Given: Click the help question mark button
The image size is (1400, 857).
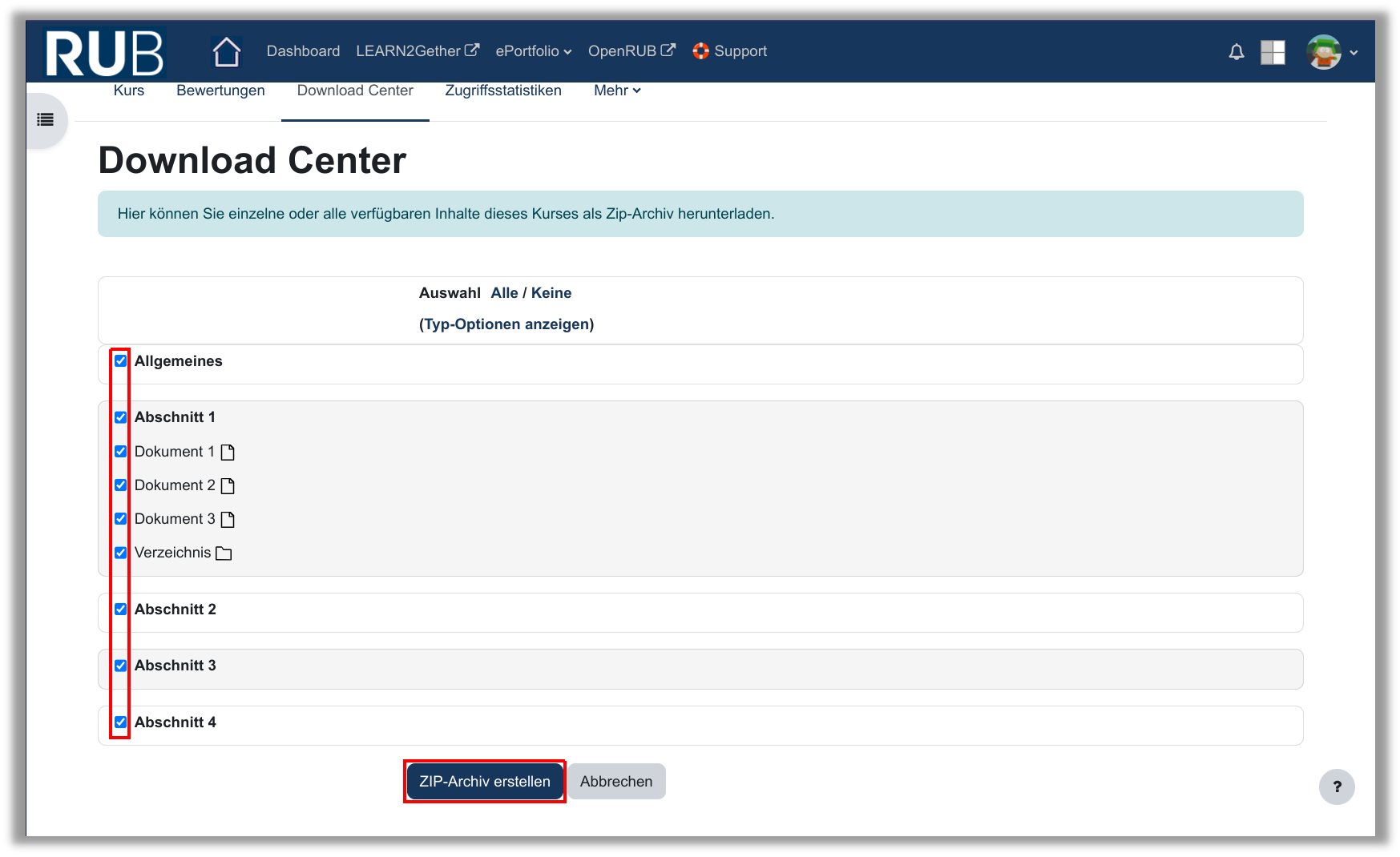Looking at the screenshot, I should click(x=1337, y=787).
